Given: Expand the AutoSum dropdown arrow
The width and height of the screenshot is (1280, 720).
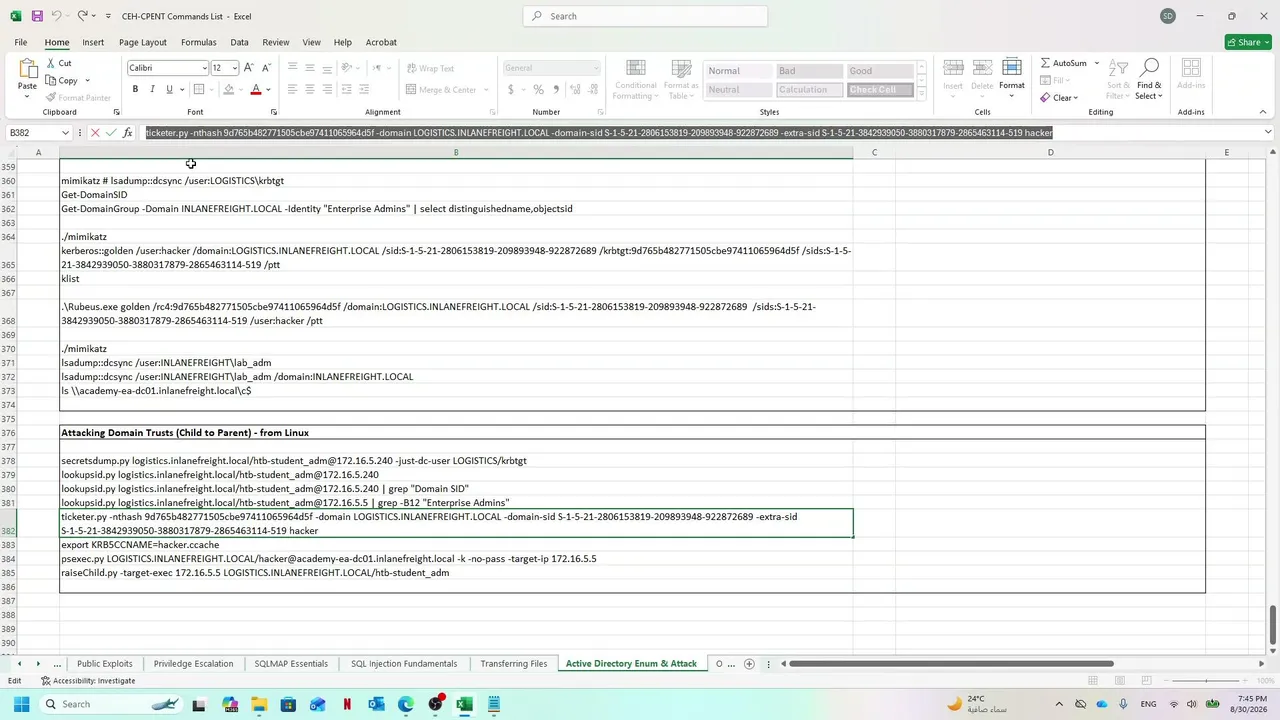Looking at the screenshot, I should (x=1096, y=63).
